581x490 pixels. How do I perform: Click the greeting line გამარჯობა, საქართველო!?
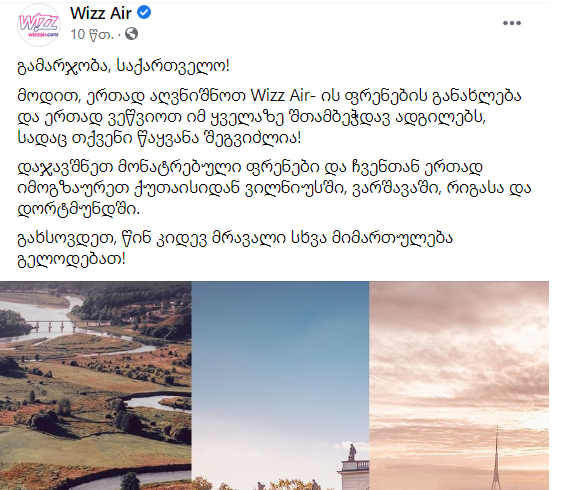(x=123, y=66)
